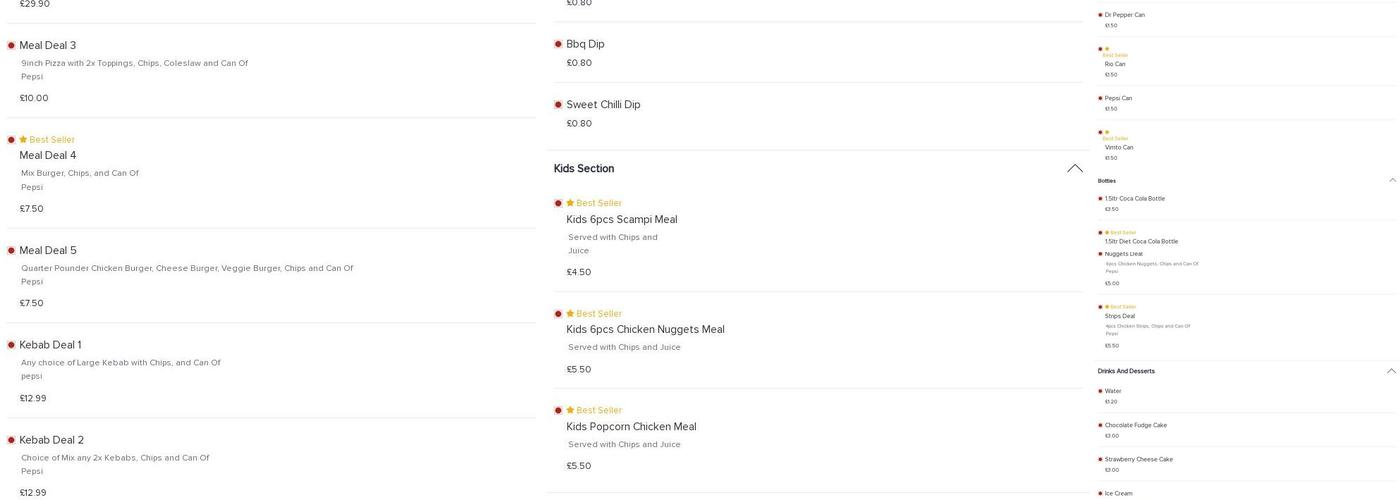
Task: Open the Drinks And Desserts heading
Action: [x=1126, y=371]
